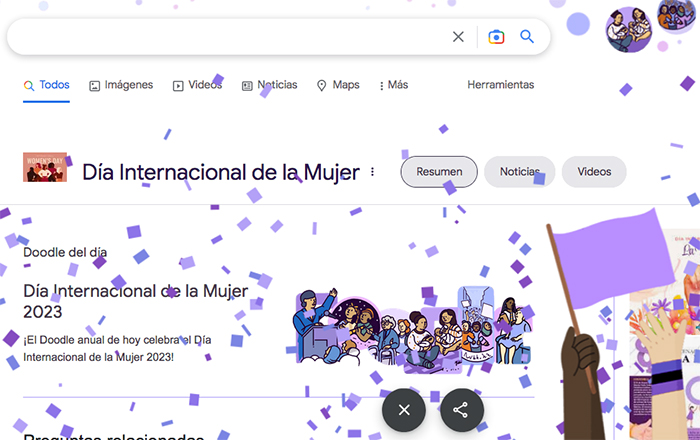Switch to the Imágenes tab
This screenshot has width=700, height=440.
pos(121,85)
